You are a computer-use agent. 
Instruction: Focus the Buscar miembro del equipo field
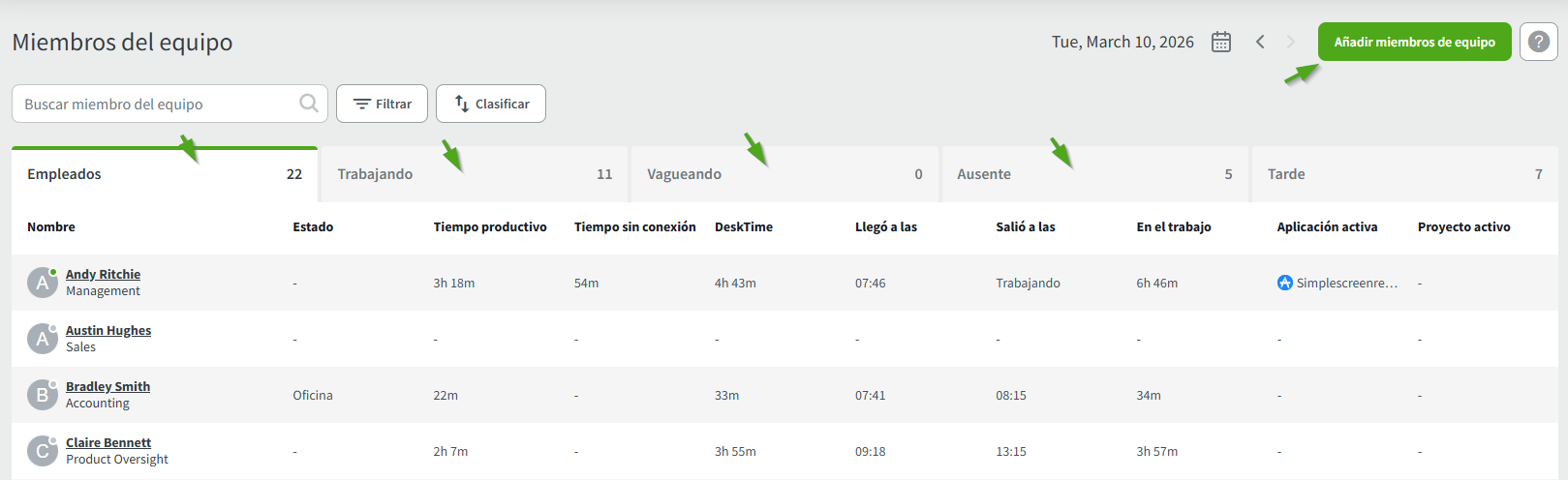(155, 104)
